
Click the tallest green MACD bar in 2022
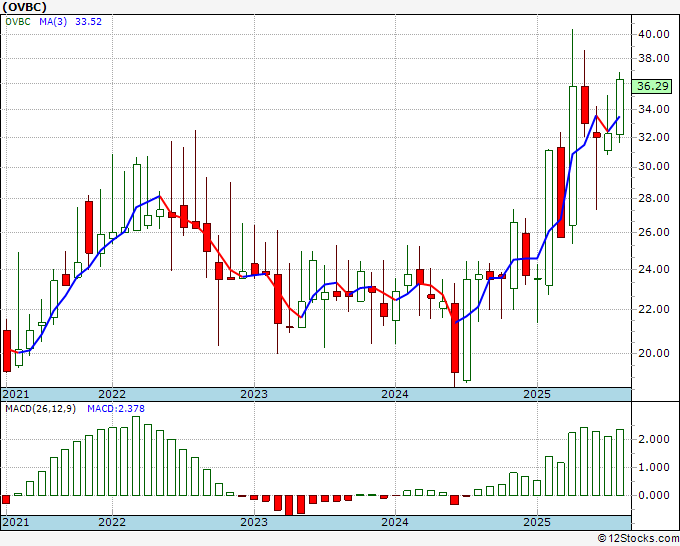click(x=136, y=456)
